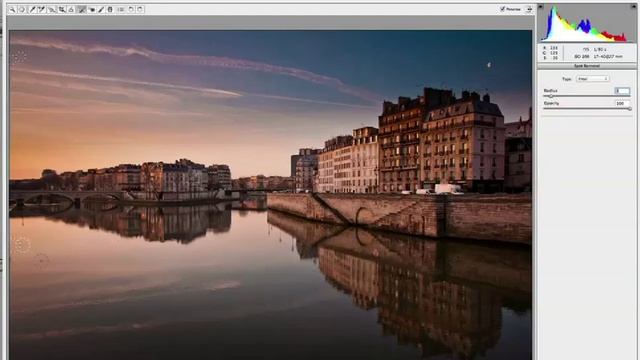Open the Camera Raw preferences dialog
The height and width of the screenshot is (360, 640).
[x=121, y=9]
